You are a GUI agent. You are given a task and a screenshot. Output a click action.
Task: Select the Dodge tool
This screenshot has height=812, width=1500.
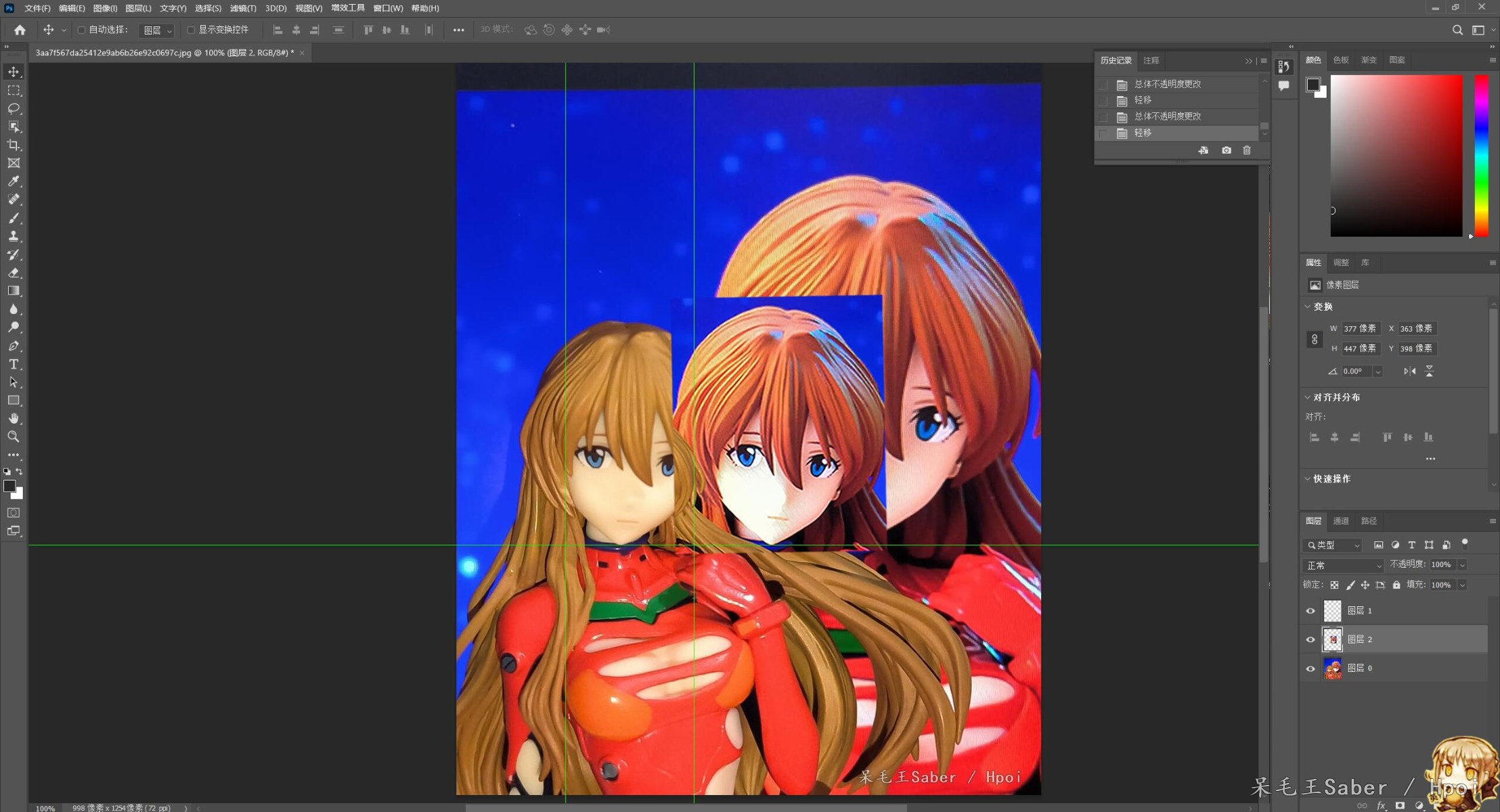[x=14, y=328]
